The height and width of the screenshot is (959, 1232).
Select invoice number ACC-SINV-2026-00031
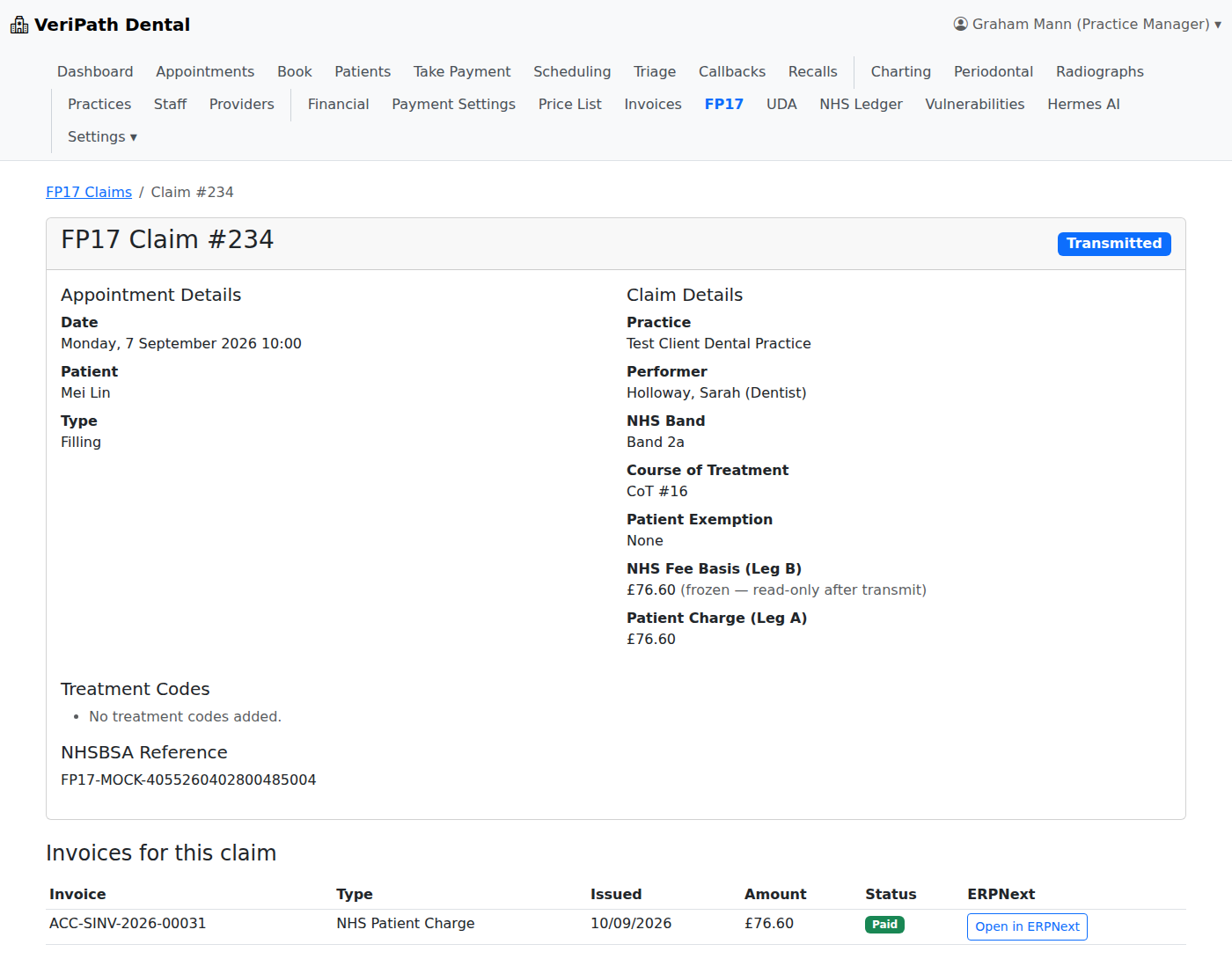[128, 923]
